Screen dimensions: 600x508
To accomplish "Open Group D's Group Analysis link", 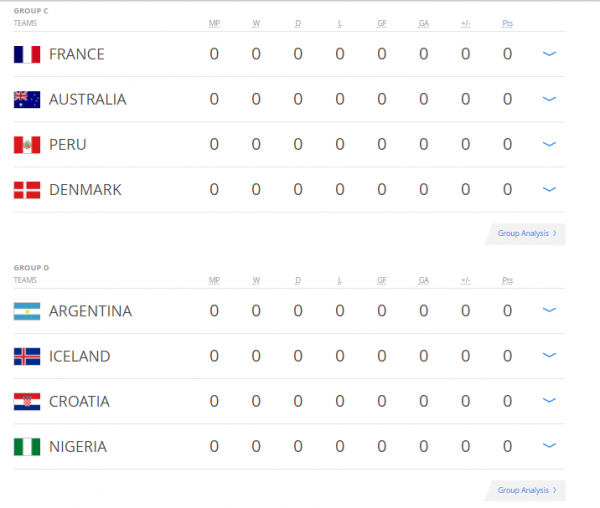I will tap(527, 491).
